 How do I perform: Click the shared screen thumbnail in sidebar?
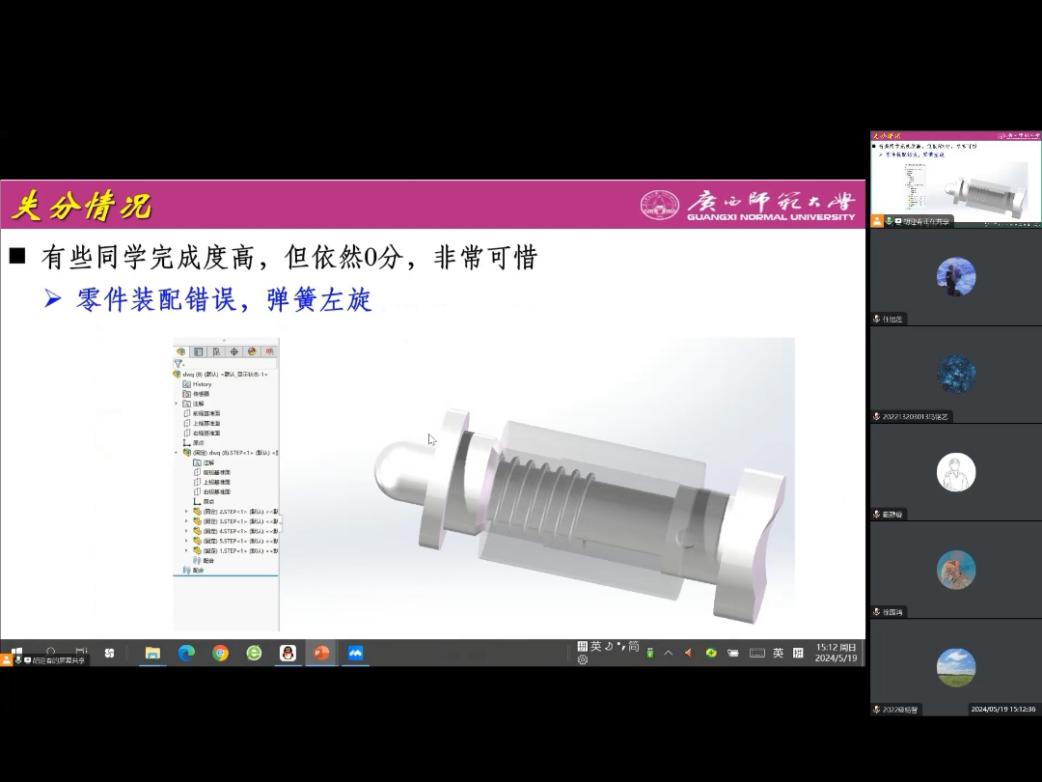tap(955, 178)
